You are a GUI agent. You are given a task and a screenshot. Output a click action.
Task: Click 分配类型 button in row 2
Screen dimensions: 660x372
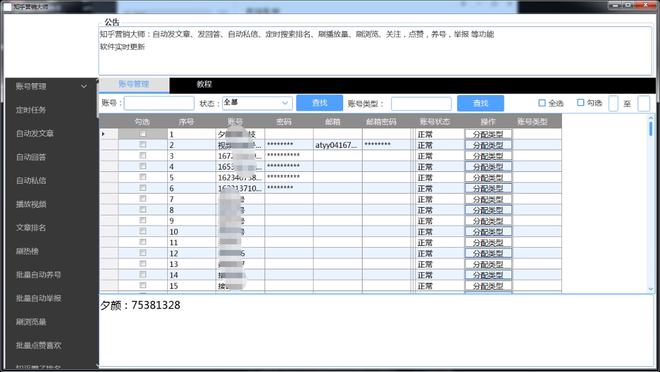point(488,145)
